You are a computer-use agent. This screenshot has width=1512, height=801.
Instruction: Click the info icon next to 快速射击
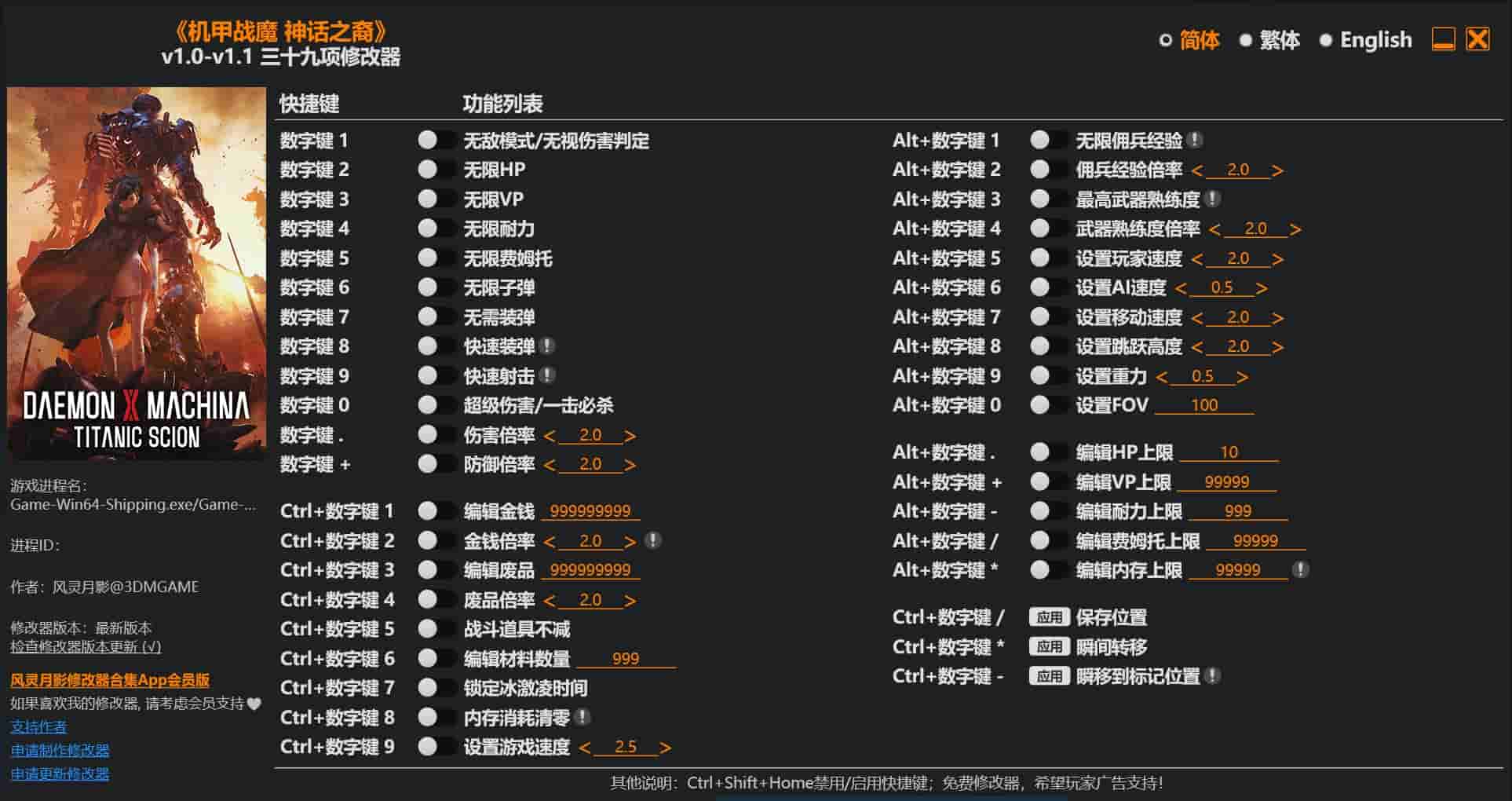pyautogui.click(x=552, y=375)
